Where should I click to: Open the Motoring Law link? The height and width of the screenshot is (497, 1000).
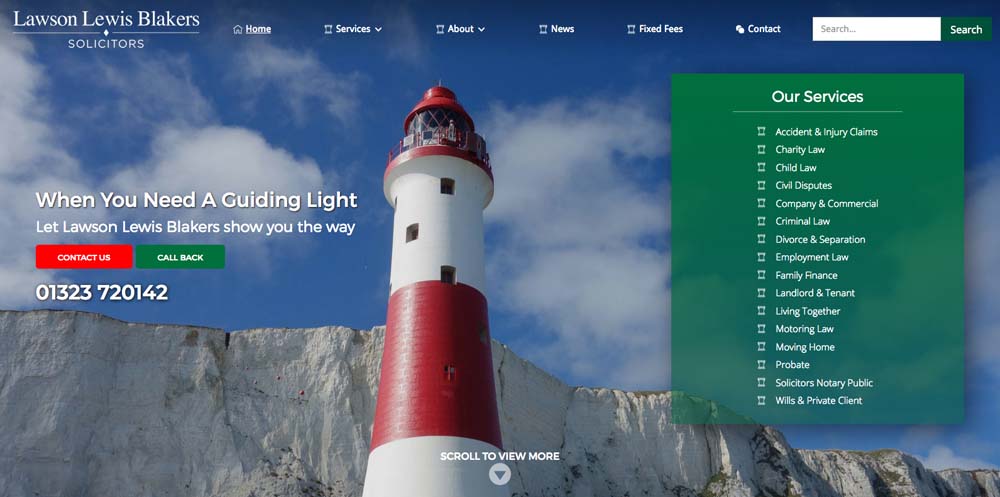[x=805, y=329]
